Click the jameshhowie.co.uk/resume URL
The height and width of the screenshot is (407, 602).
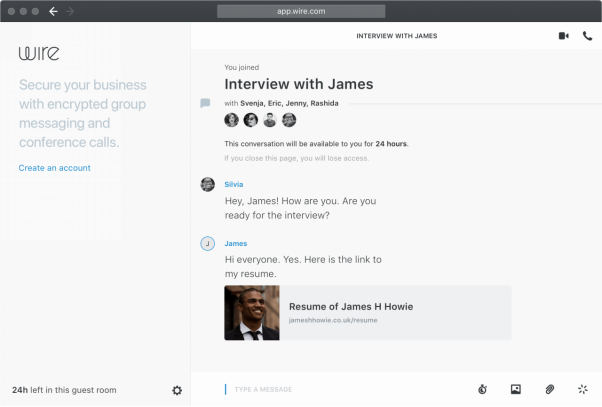coord(333,320)
